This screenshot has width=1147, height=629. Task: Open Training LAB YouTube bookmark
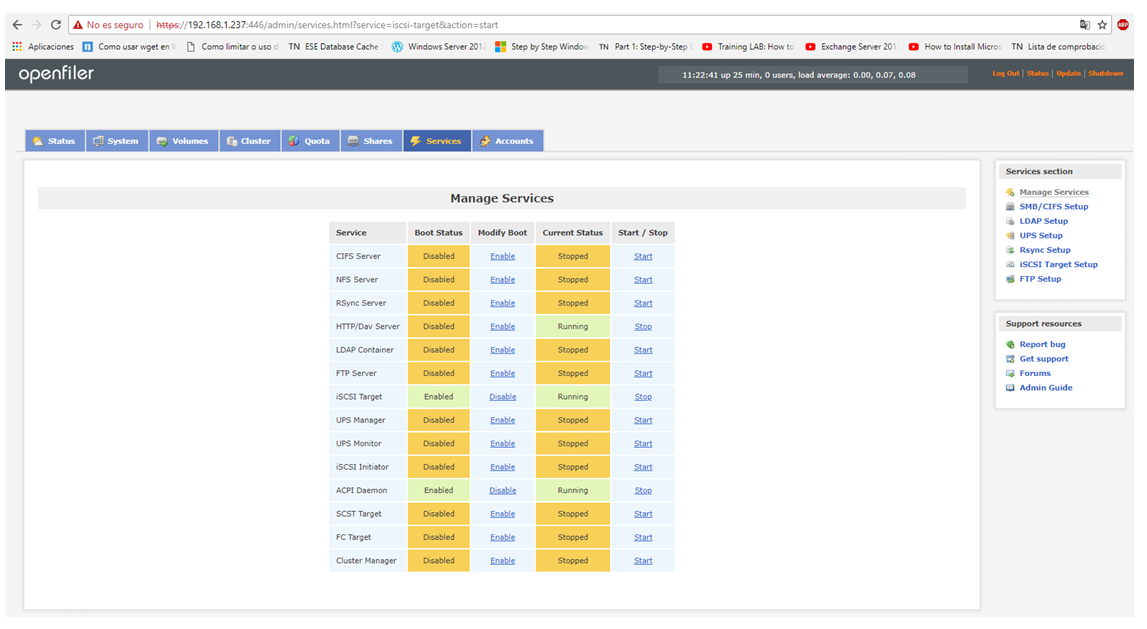coord(748,46)
